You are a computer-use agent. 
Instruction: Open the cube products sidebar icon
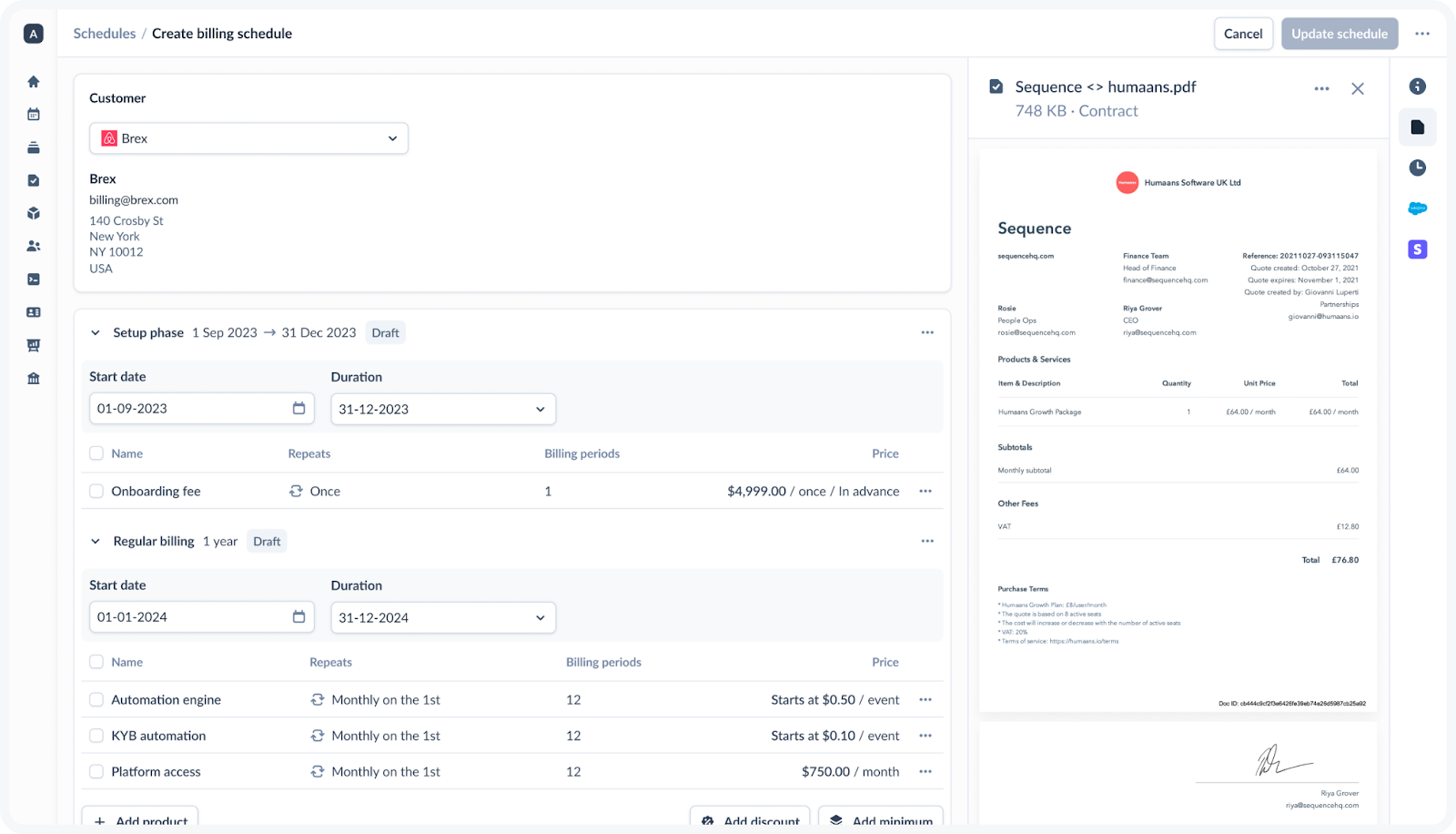(34, 213)
